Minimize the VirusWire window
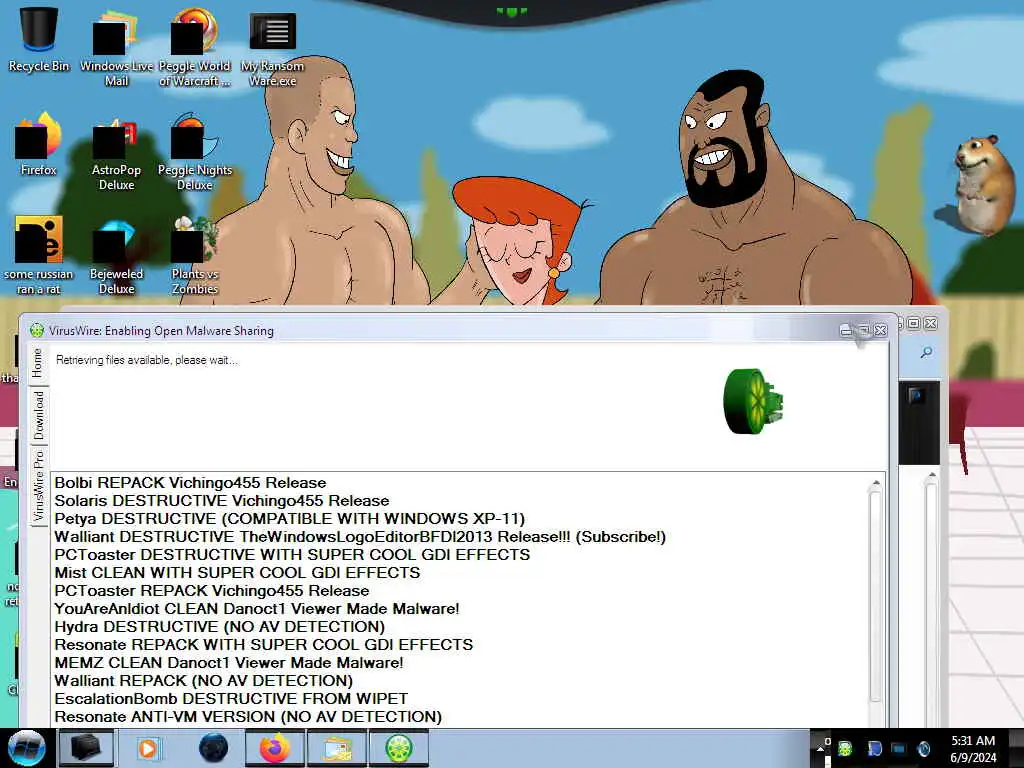1024x768 pixels. [x=846, y=330]
